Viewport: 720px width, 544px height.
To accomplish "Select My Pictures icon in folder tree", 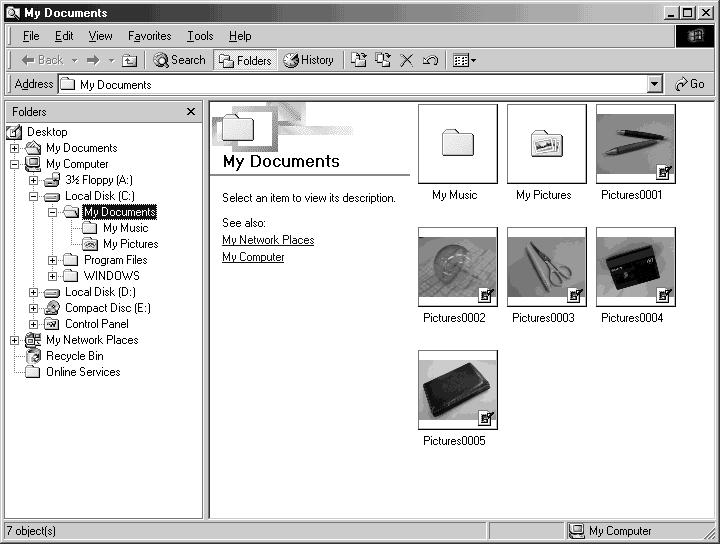I will (x=90, y=244).
